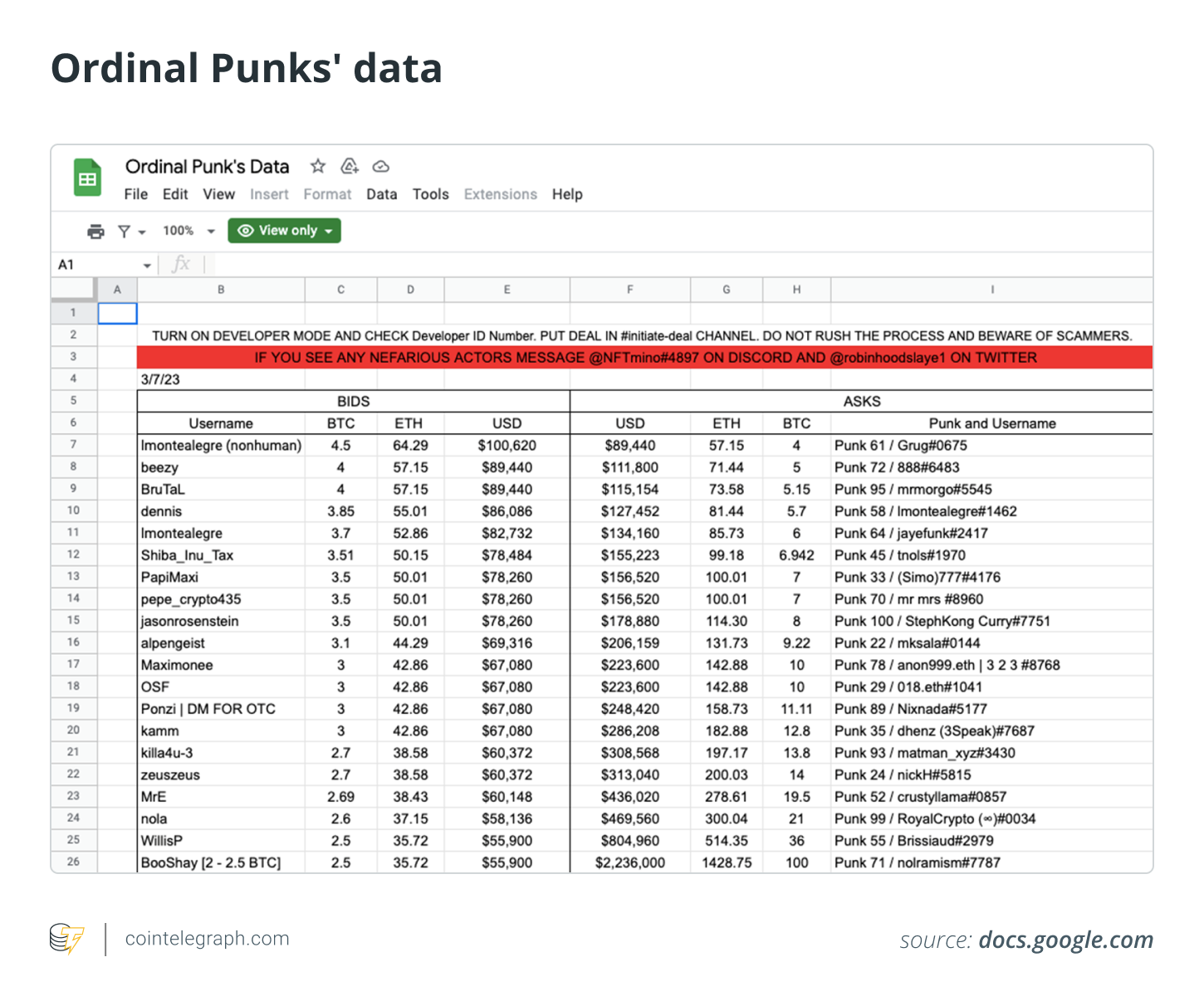Open the Format menu
The width and height of the screenshot is (1204, 1006).
[x=327, y=194]
